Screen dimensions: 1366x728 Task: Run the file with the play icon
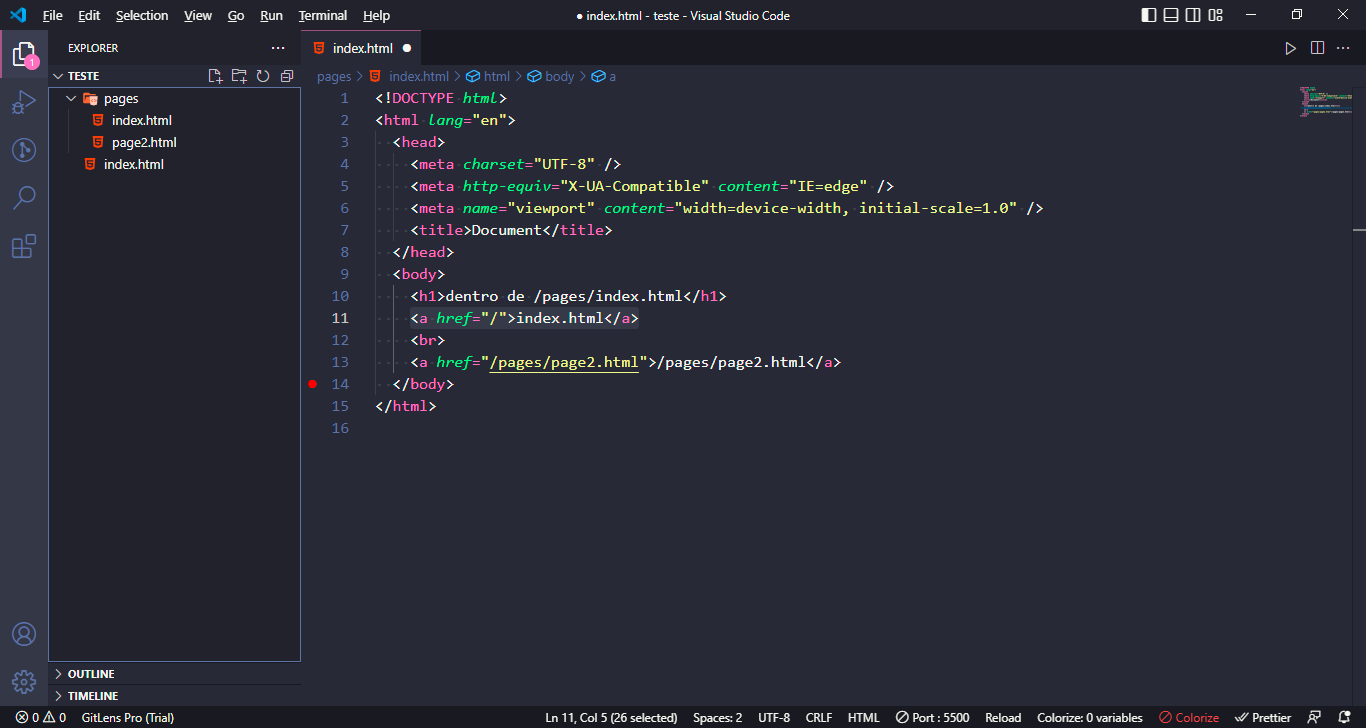pyautogui.click(x=1291, y=48)
